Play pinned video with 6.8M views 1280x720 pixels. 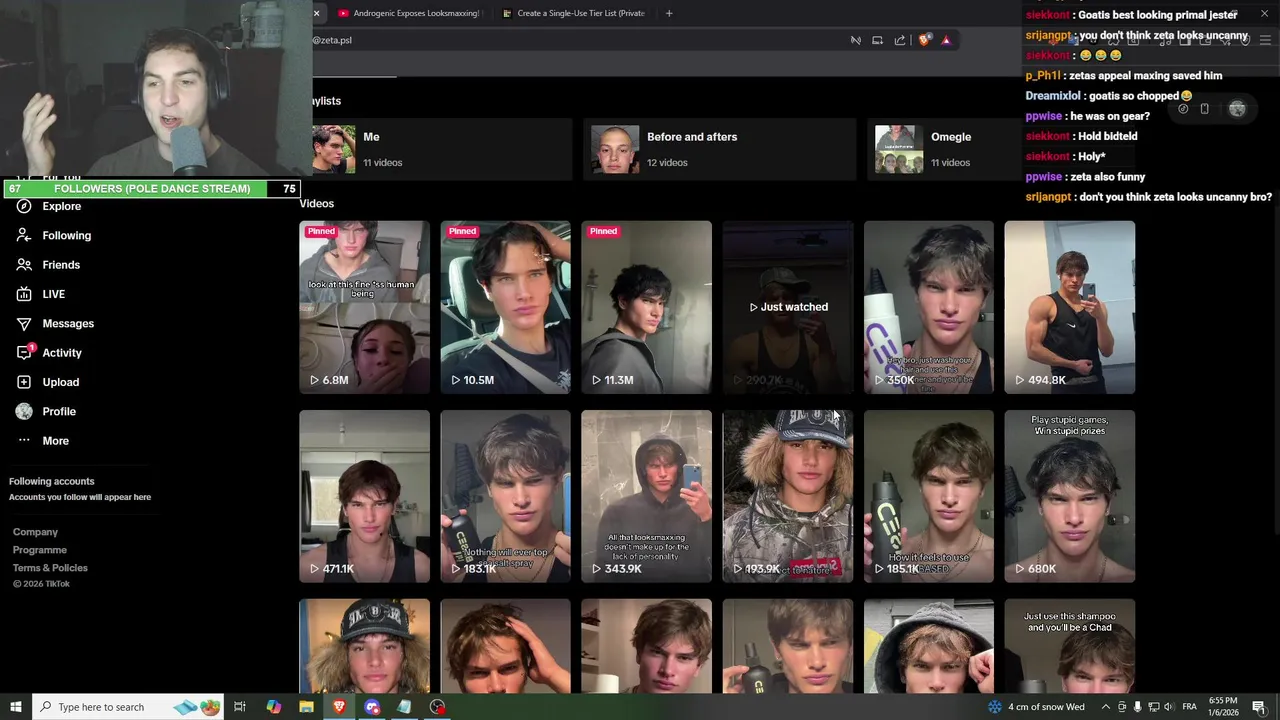(364, 307)
